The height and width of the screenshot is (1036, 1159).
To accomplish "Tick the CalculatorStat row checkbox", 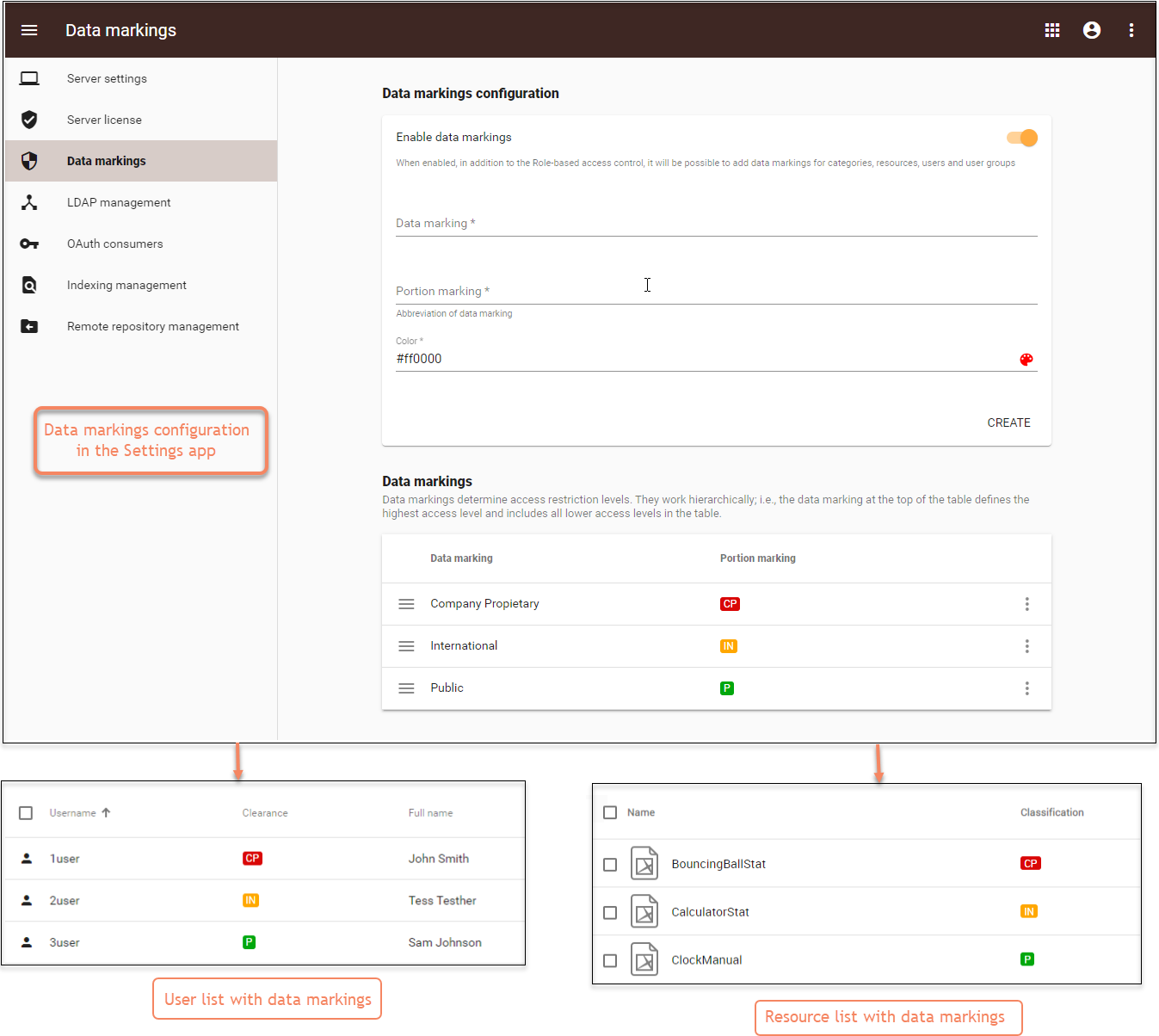I will pos(610,912).
